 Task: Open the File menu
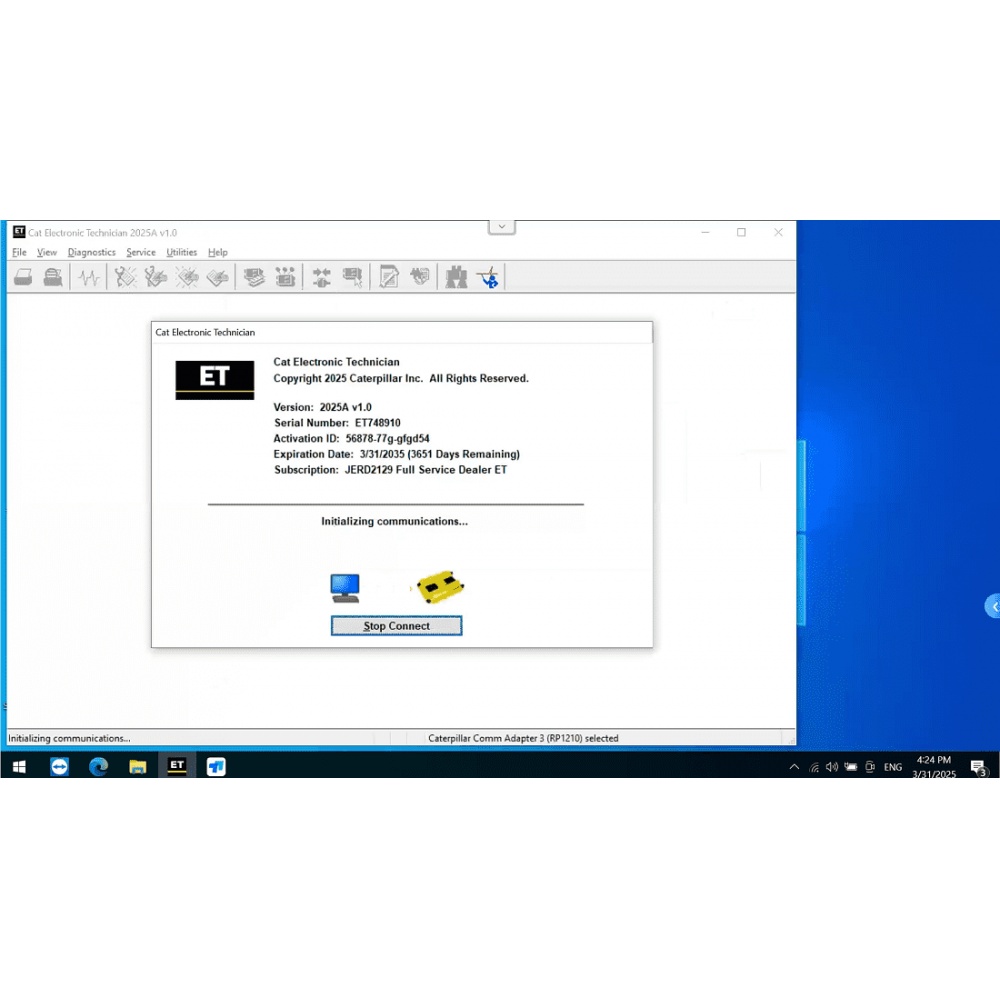pos(19,252)
